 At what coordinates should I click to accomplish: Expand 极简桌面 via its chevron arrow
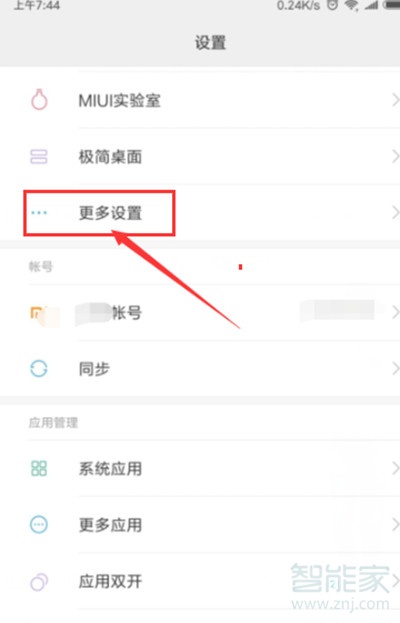pos(395,157)
